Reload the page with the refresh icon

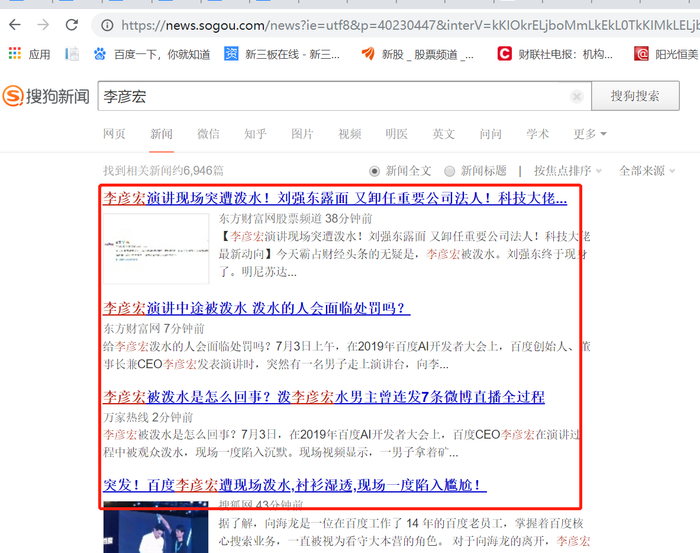pyautogui.click(x=72, y=25)
